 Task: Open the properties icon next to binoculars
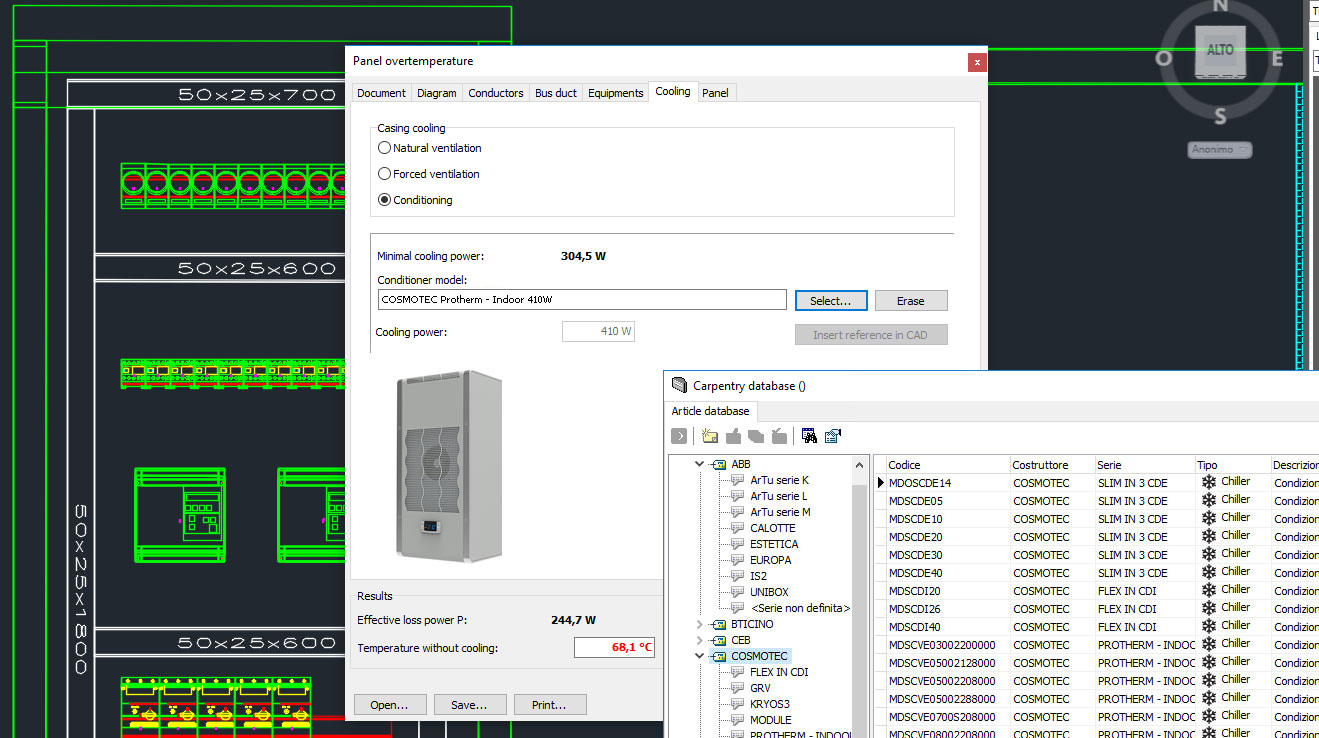832,436
